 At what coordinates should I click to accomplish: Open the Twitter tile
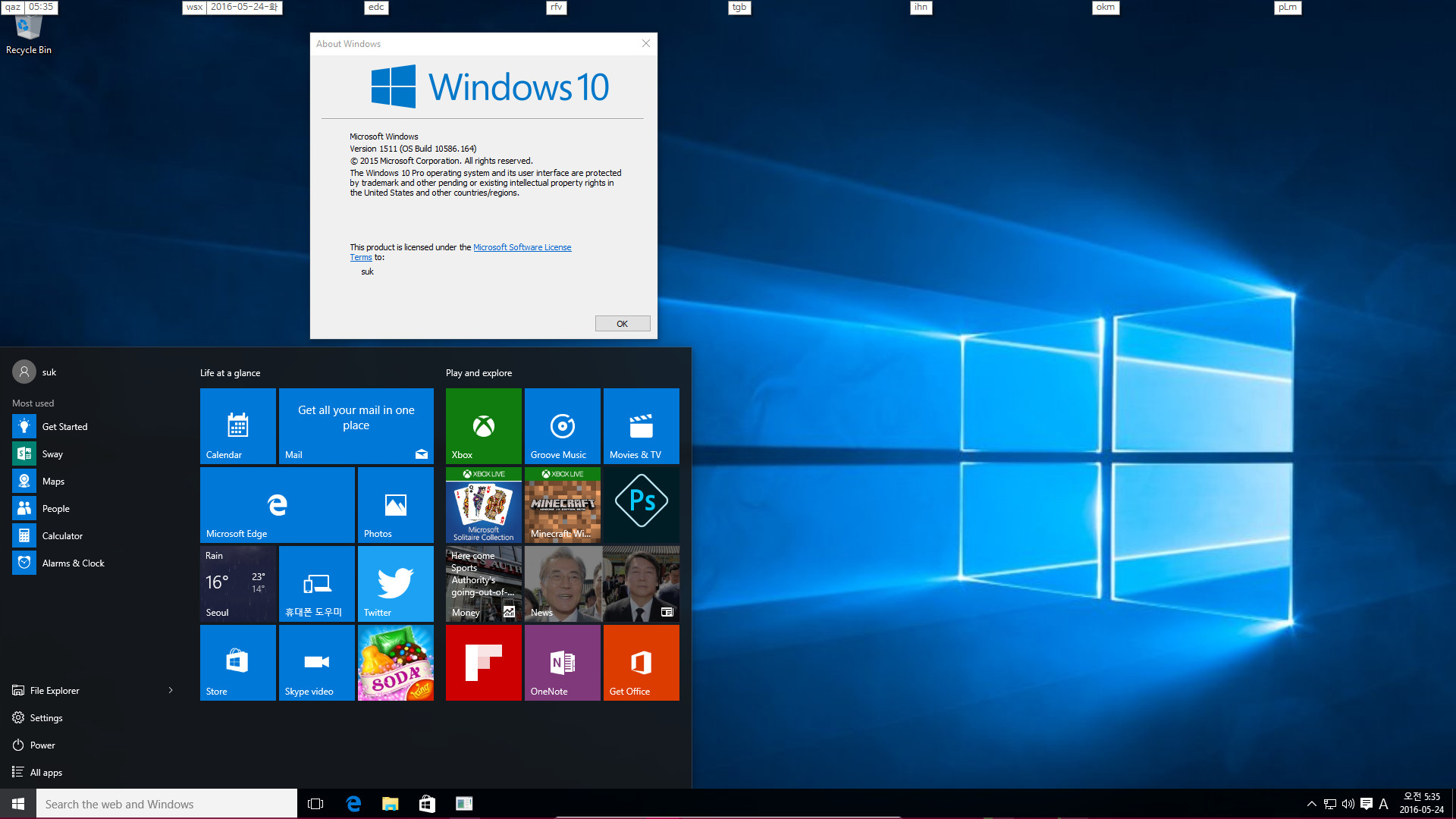click(x=396, y=584)
